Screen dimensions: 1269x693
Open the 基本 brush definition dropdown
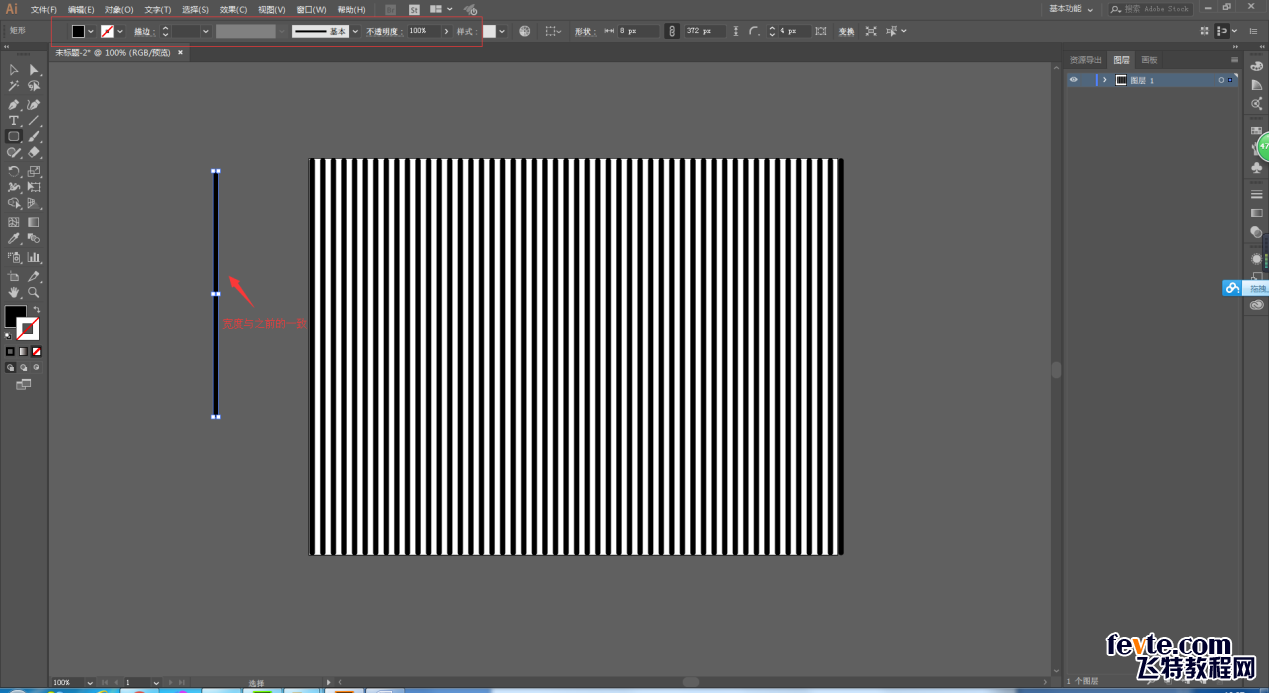coord(355,31)
